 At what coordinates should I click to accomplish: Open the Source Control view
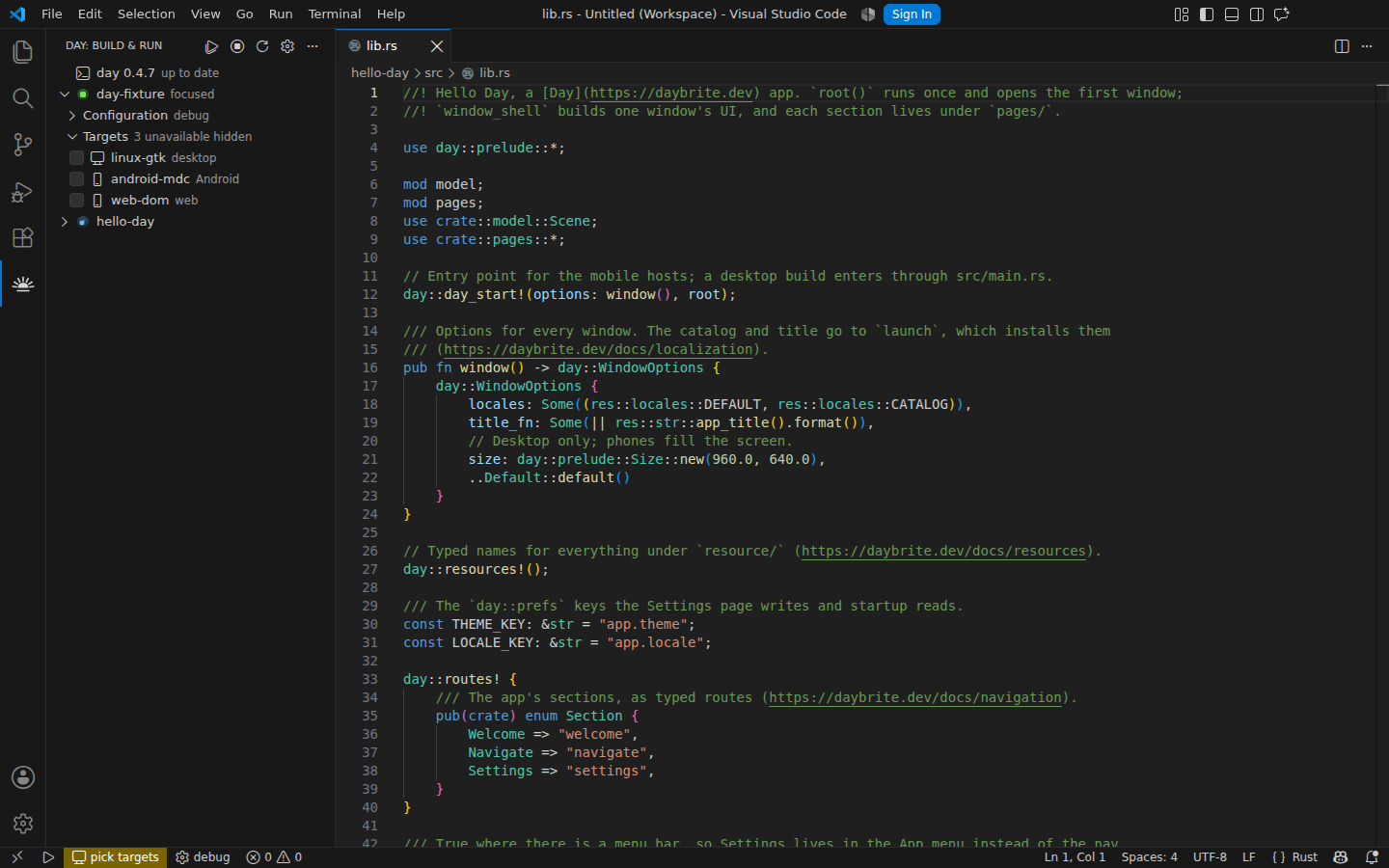coord(22,145)
